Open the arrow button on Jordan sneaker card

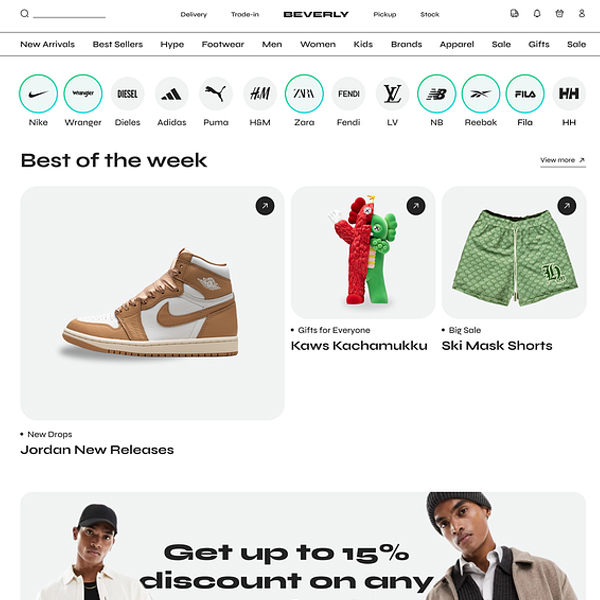[265, 206]
